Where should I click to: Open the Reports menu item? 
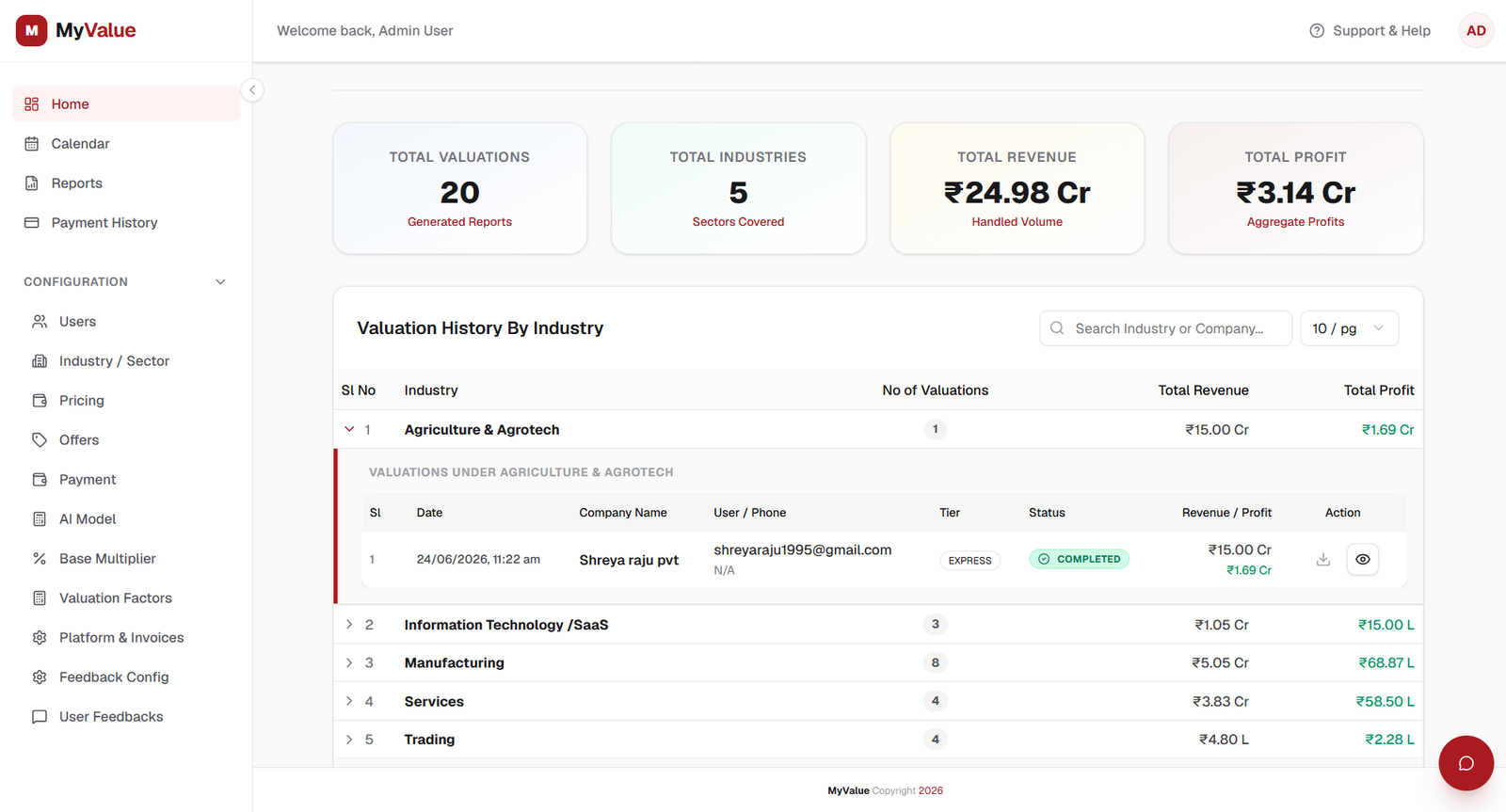[126, 183]
